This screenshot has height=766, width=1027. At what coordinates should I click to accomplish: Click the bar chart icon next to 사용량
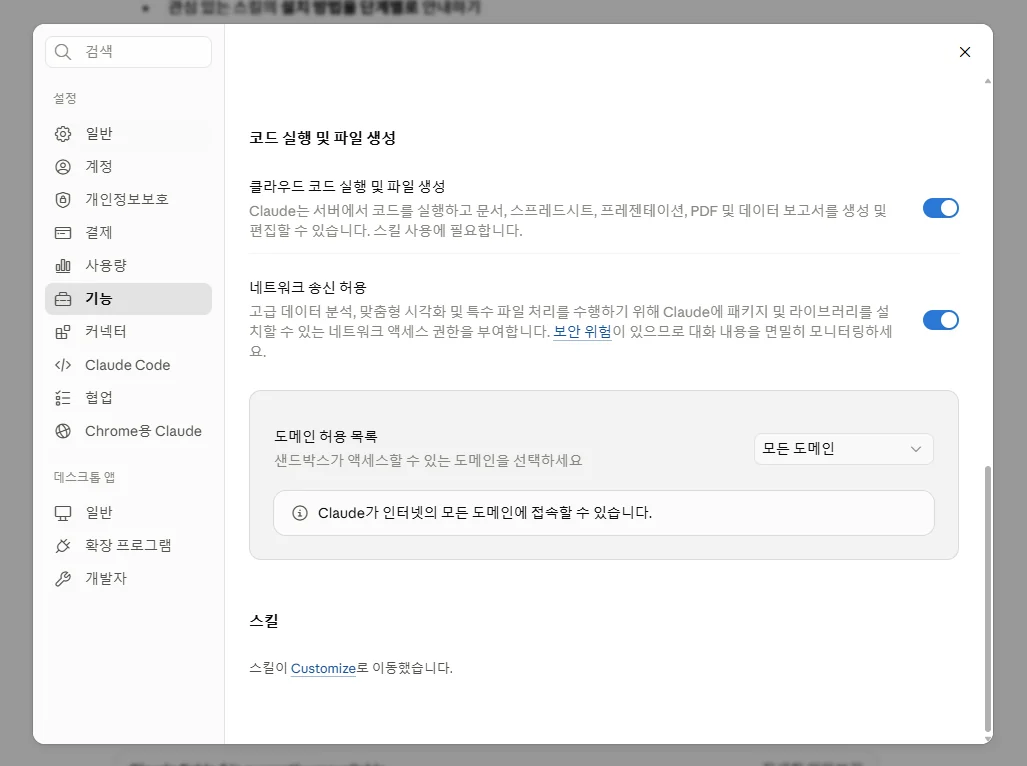[63, 266]
